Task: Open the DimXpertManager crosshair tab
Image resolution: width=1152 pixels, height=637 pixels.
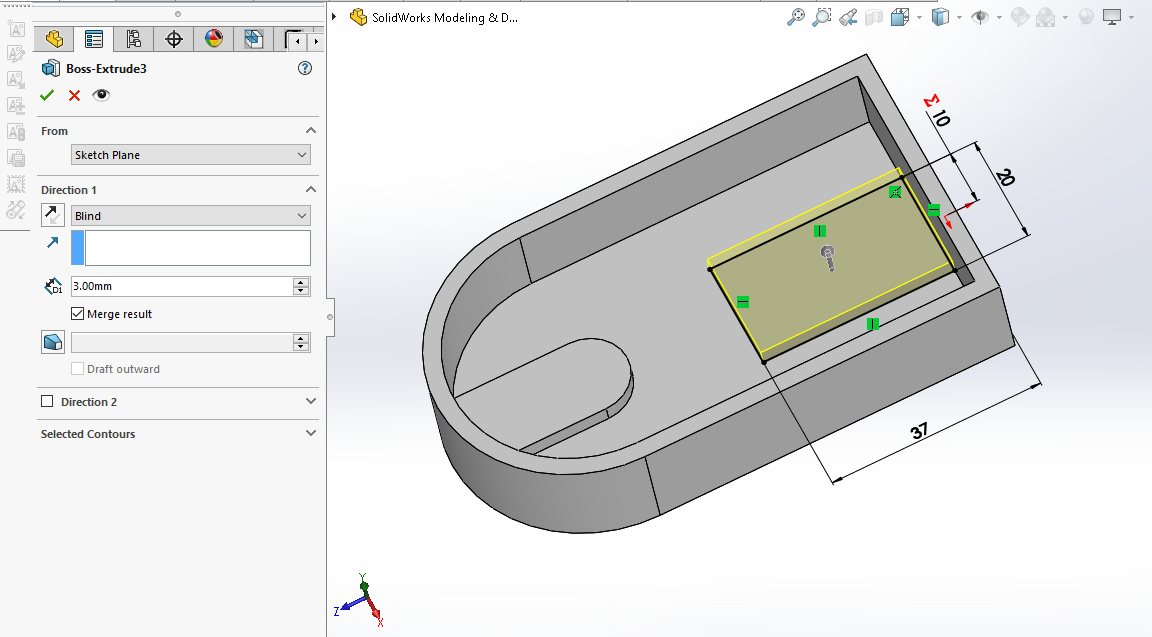Action: (174, 39)
